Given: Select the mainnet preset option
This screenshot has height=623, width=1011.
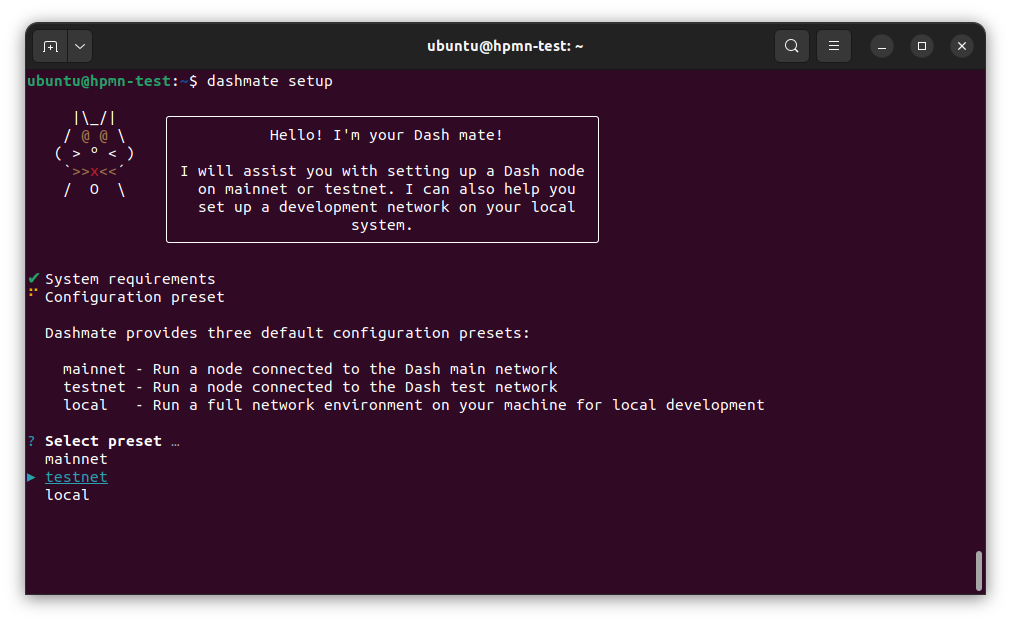Looking at the screenshot, I should [76, 458].
